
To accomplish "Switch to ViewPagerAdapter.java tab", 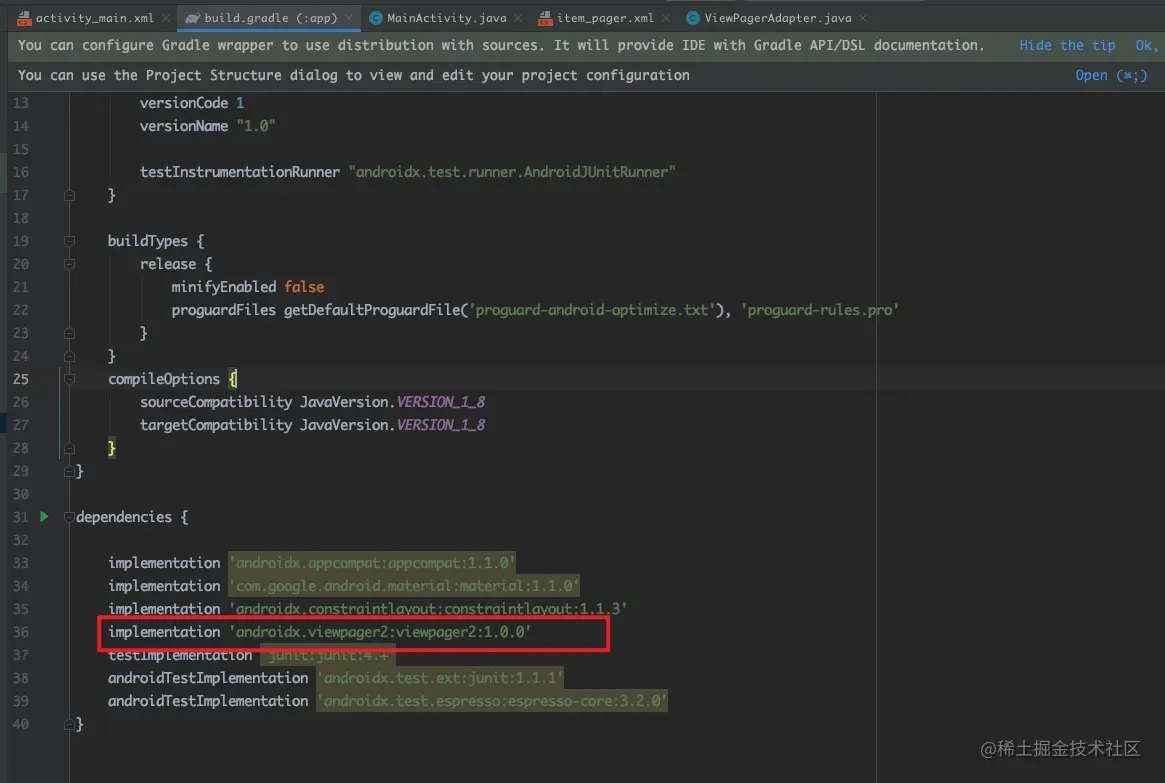I will (x=777, y=18).
